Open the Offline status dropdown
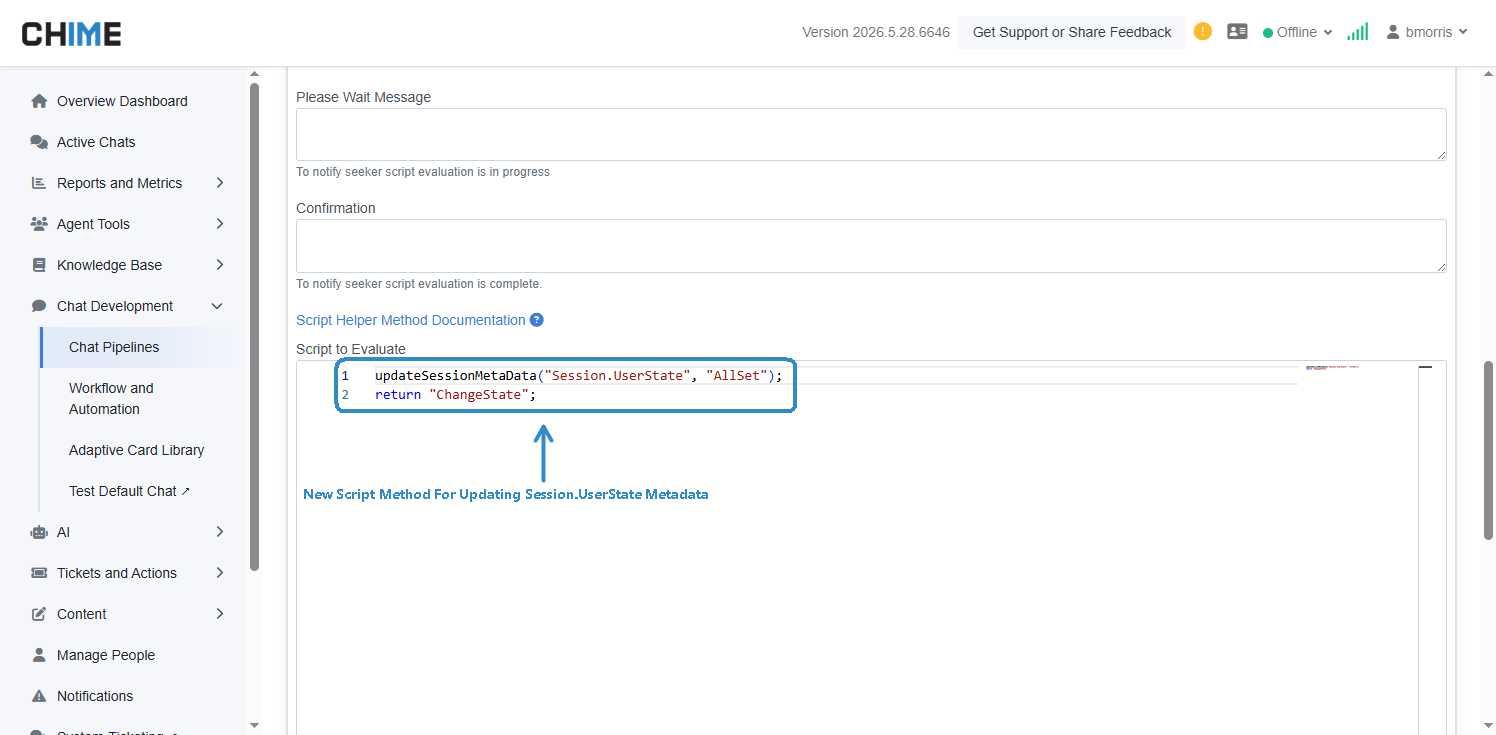This screenshot has width=1496, height=735. coord(1298,32)
